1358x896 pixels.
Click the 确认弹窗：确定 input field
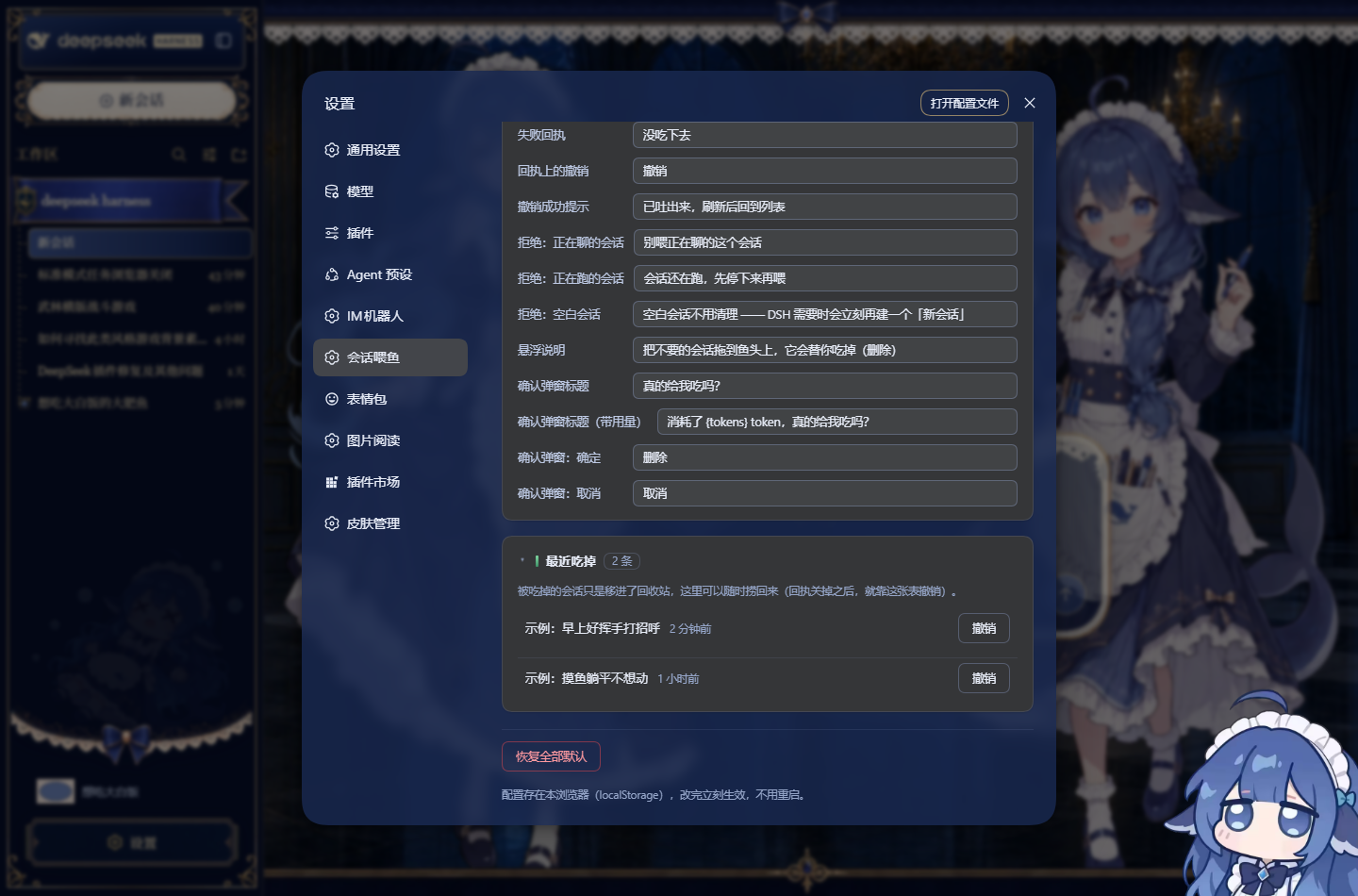pos(825,457)
